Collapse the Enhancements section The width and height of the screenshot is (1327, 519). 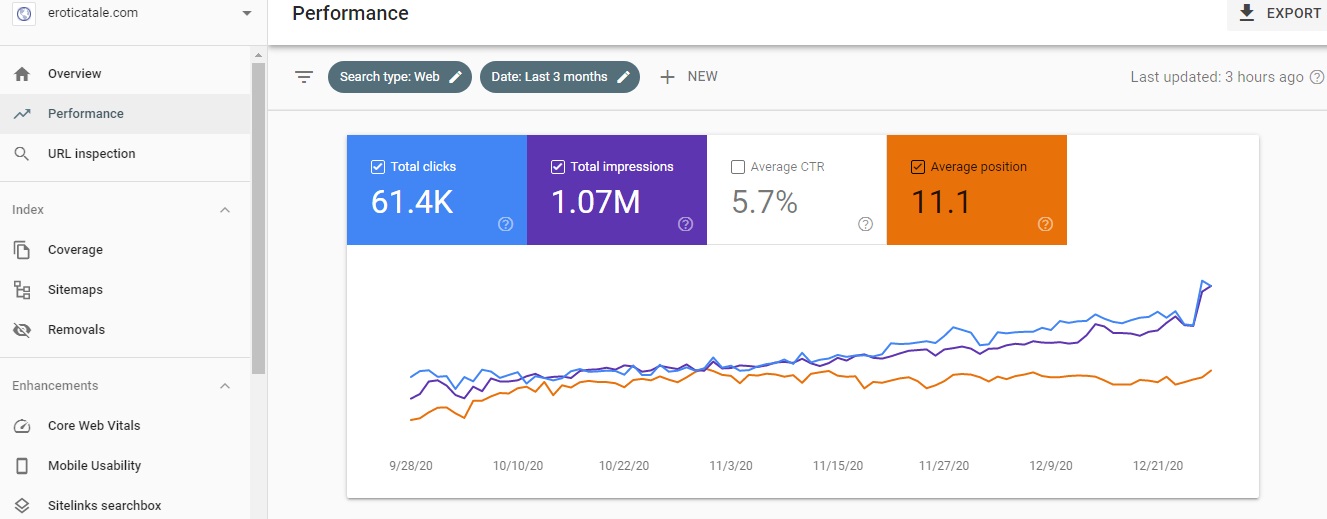point(225,386)
